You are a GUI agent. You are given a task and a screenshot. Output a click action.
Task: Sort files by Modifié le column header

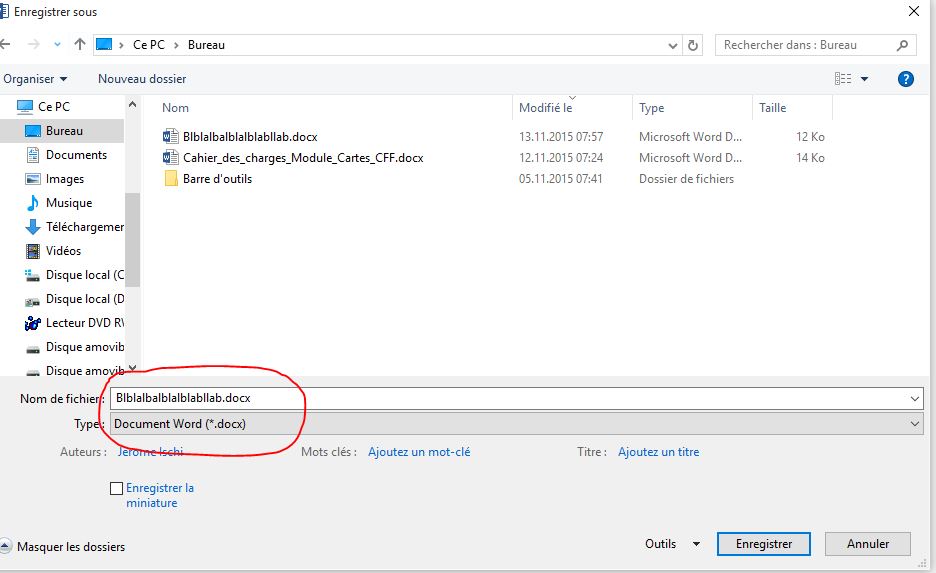tap(546, 108)
